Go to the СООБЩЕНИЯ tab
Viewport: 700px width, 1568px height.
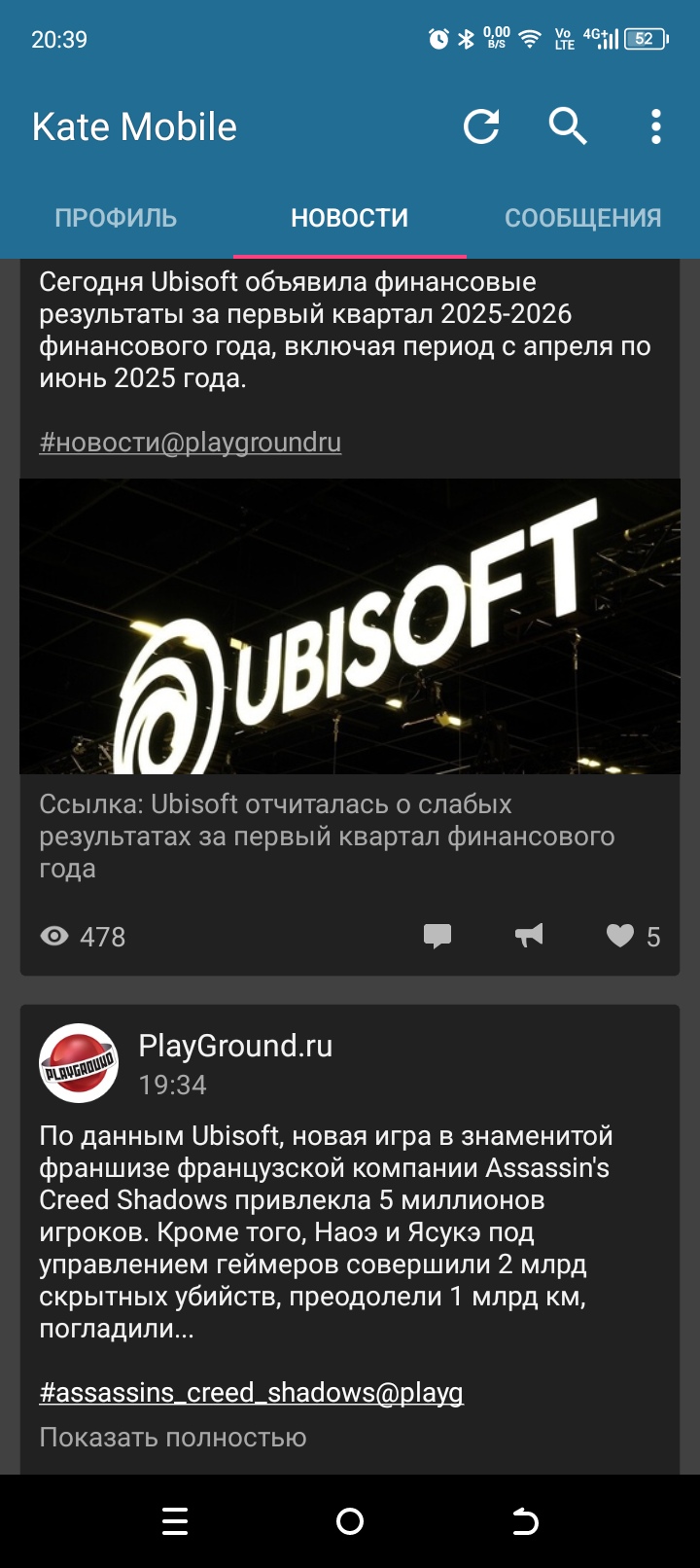[582, 218]
